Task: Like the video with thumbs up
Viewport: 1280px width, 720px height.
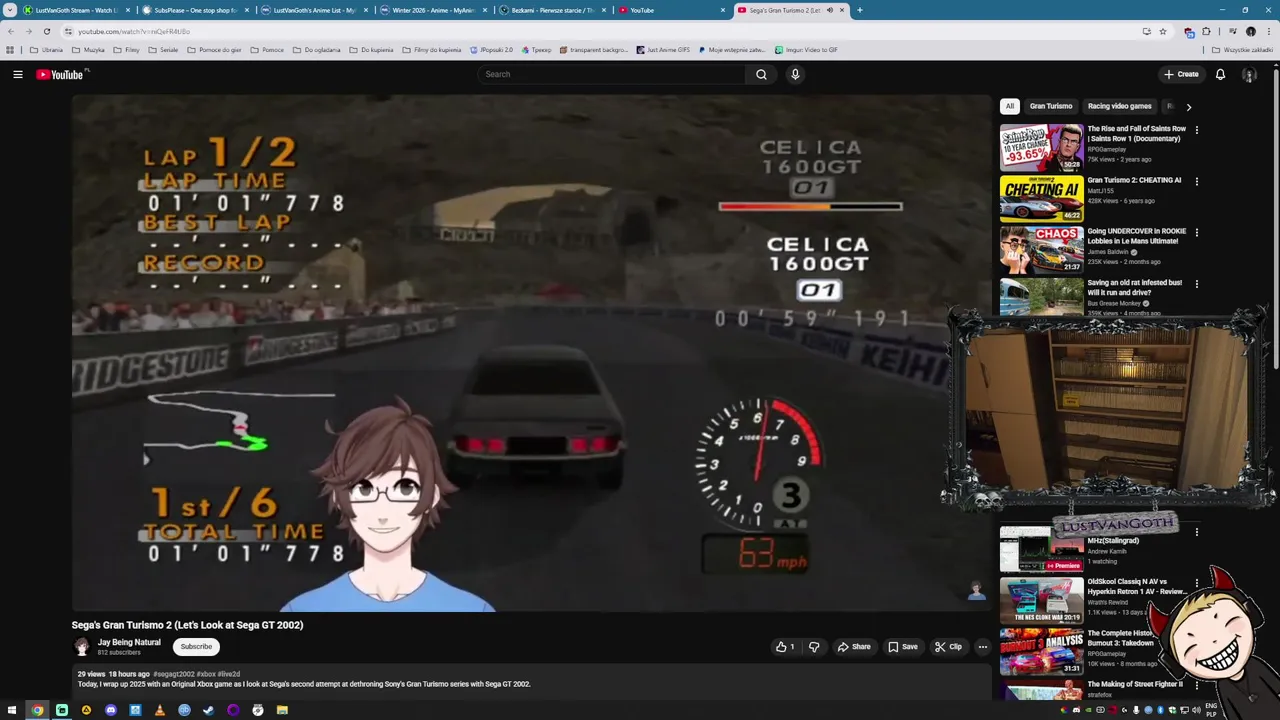Action: 785,647
